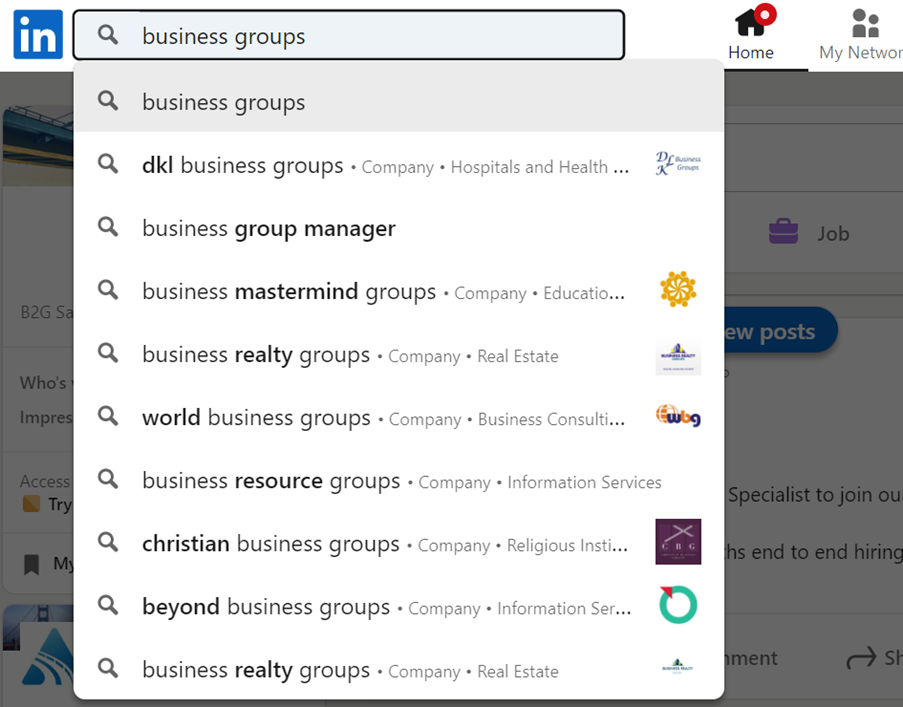903x707 pixels.
Task: Click the gold Premium square icon by 'Try'
Action: pyautogui.click(x=31, y=504)
